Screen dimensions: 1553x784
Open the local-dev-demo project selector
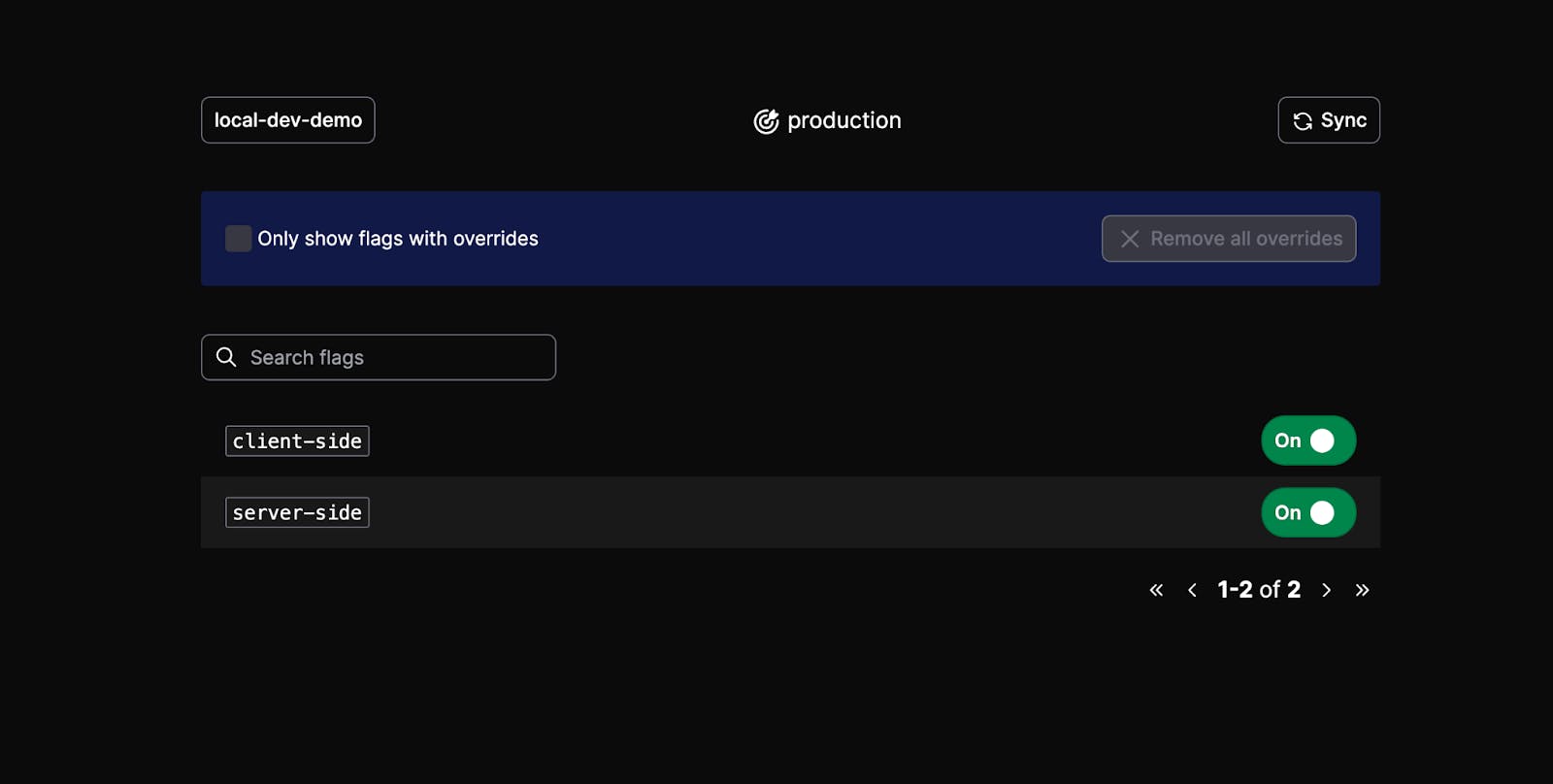(287, 120)
